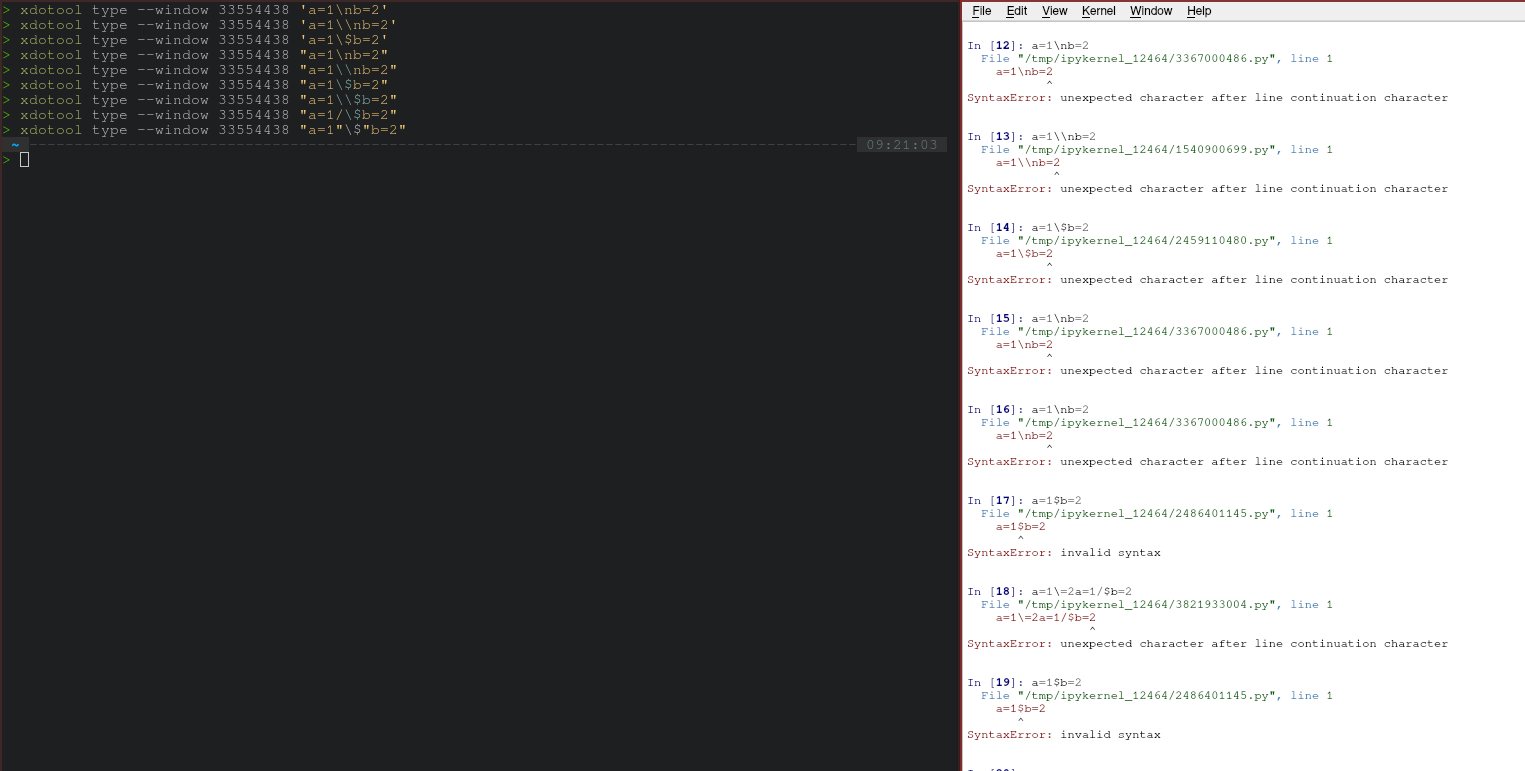Click the file path ending 2459110480.py

1147,241
